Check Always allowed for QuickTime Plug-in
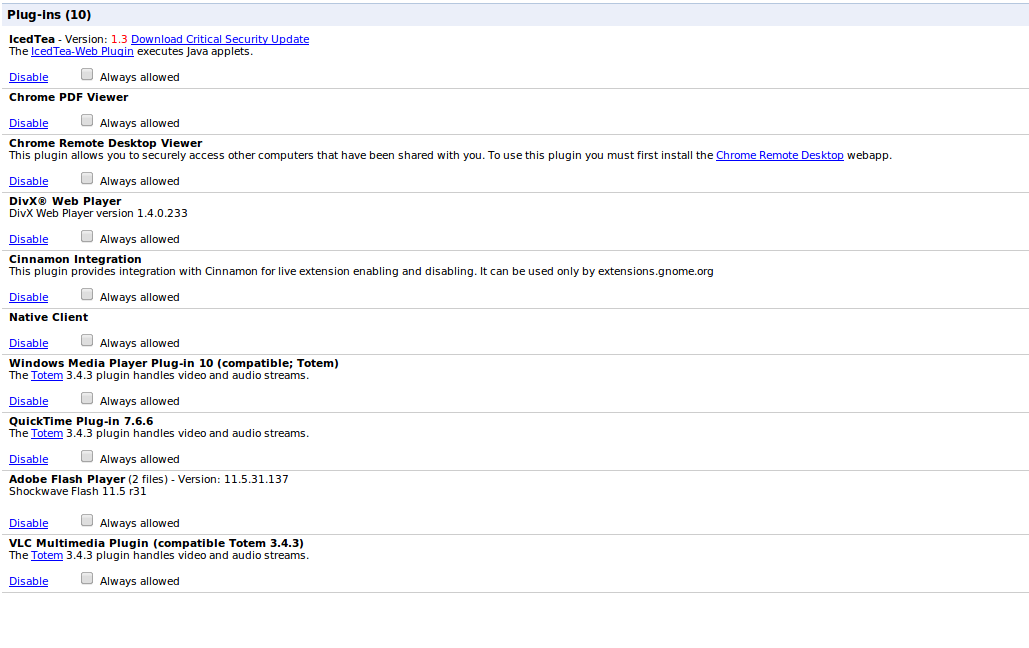This screenshot has width=1029, height=648. [87, 456]
